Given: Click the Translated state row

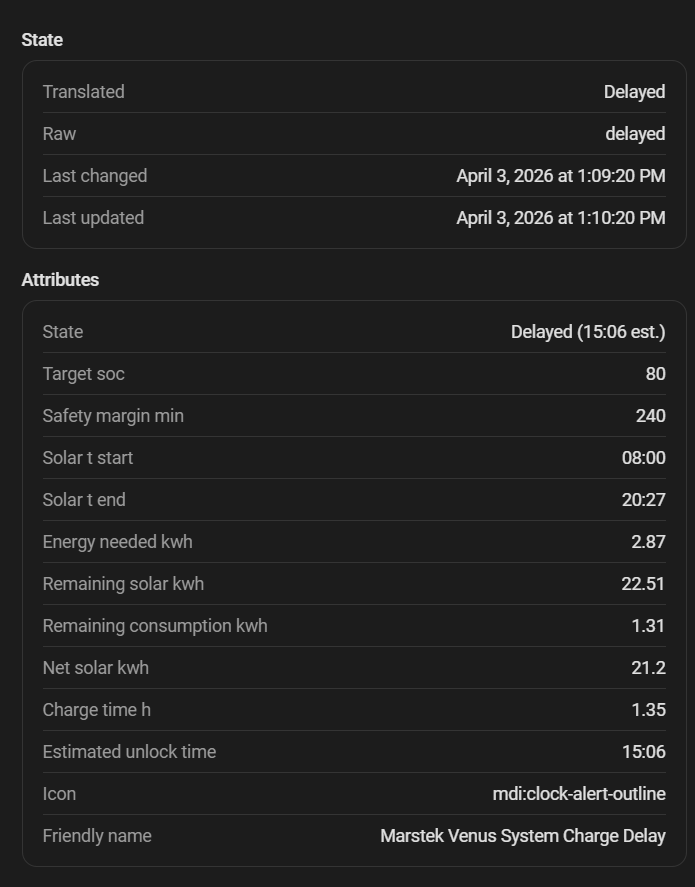Looking at the screenshot, I should (x=353, y=92).
